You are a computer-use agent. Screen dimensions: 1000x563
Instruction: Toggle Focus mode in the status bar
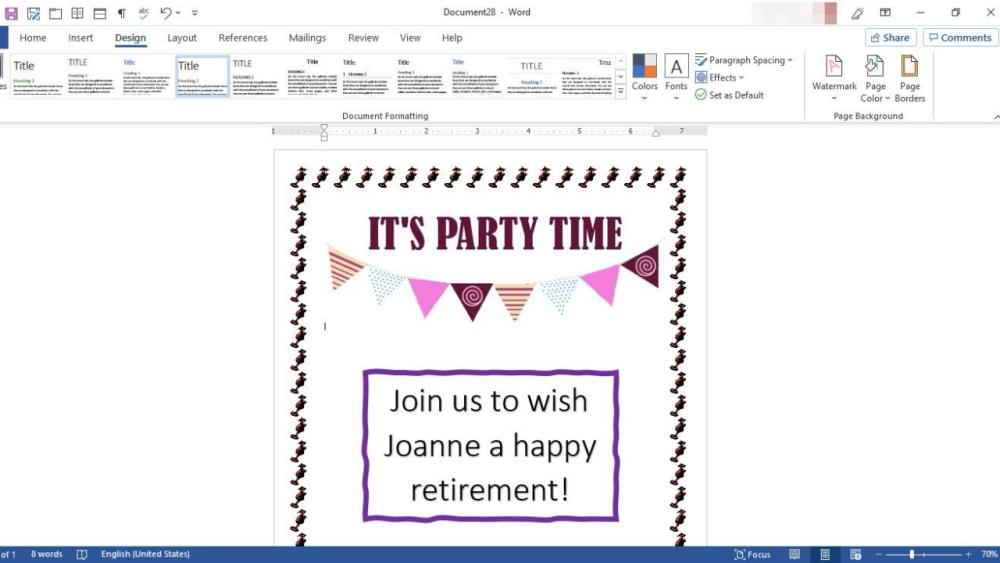752,554
